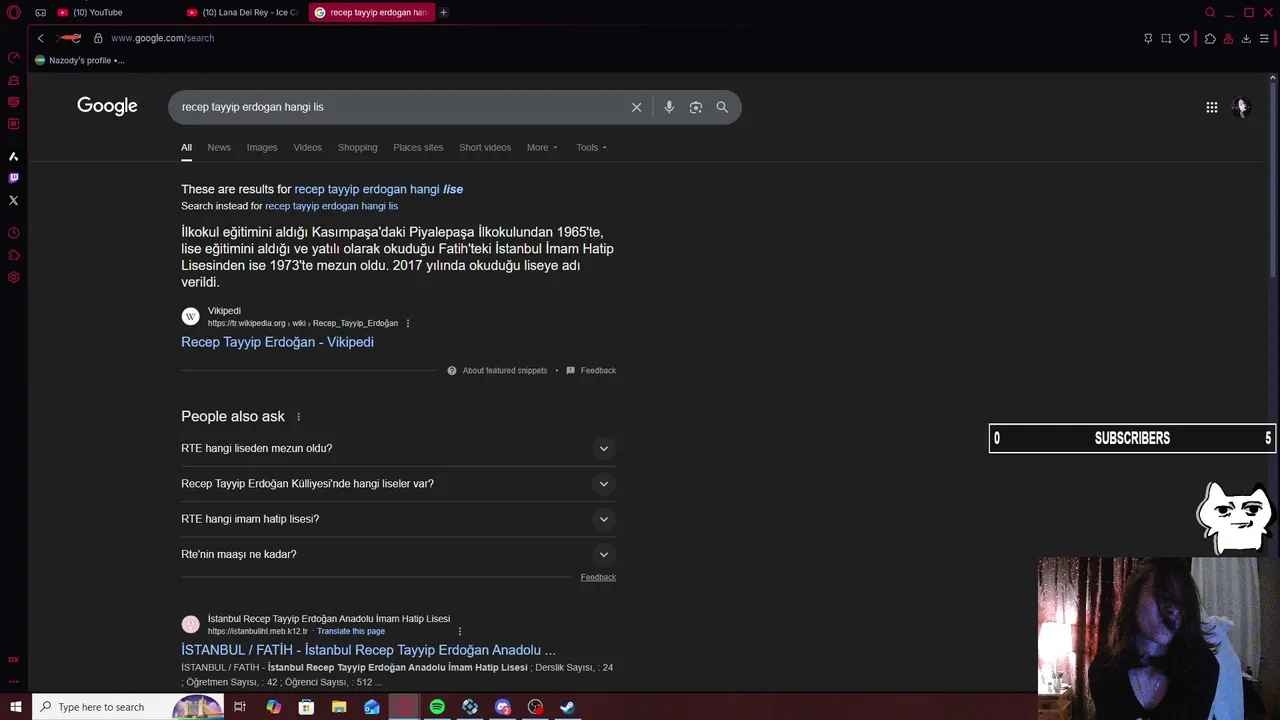Image resolution: width=1280 pixels, height=720 pixels.
Task: Open the Google account avatar
Action: point(1242,107)
